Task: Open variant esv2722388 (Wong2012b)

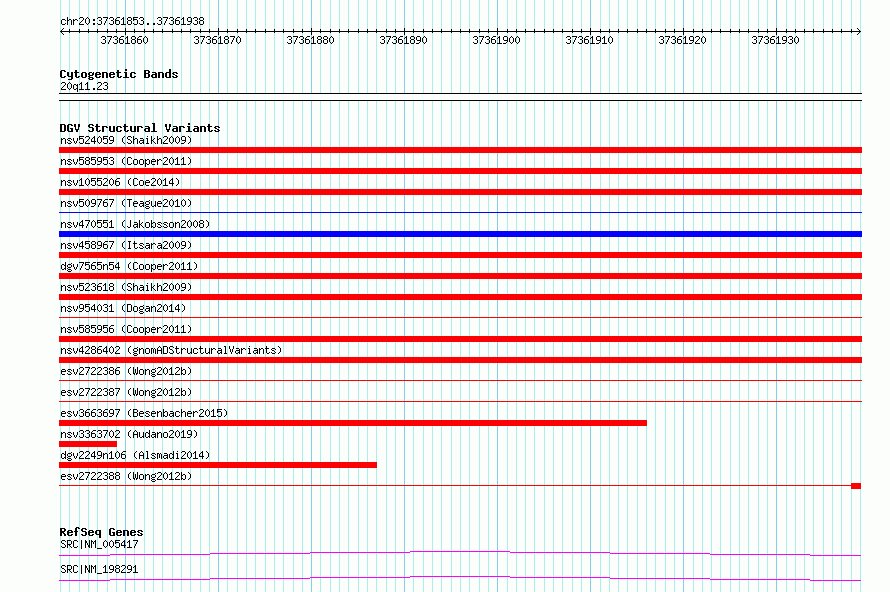Action: (x=126, y=476)
